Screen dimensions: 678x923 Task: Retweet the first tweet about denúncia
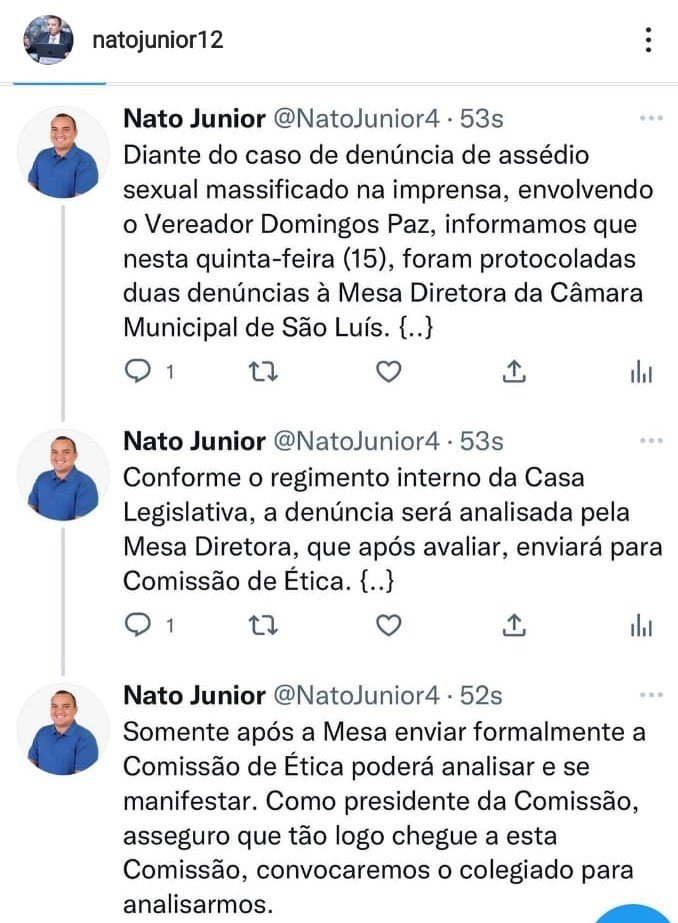(x=262, y=371)
